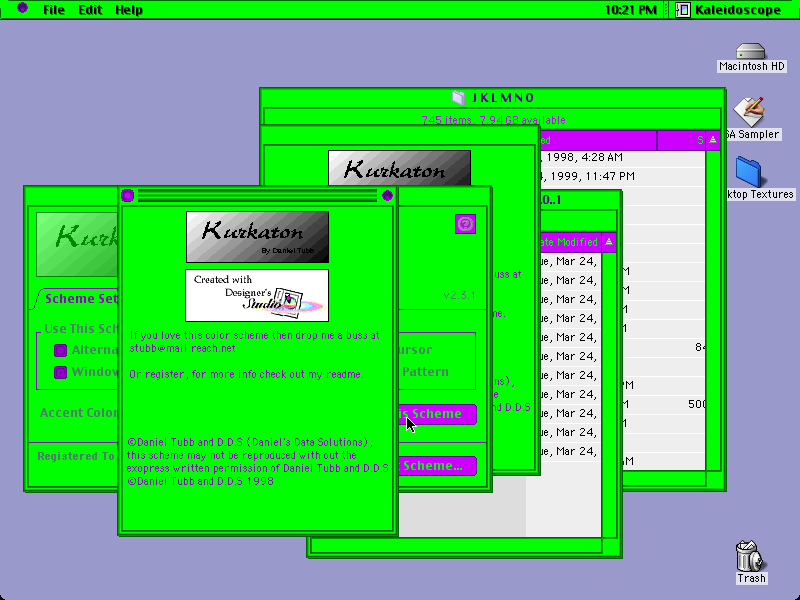The width and height of the screenshot is (800, 600).
Task: Click the 'Or register, for more info' line
Action: click(x=246, y=374)
